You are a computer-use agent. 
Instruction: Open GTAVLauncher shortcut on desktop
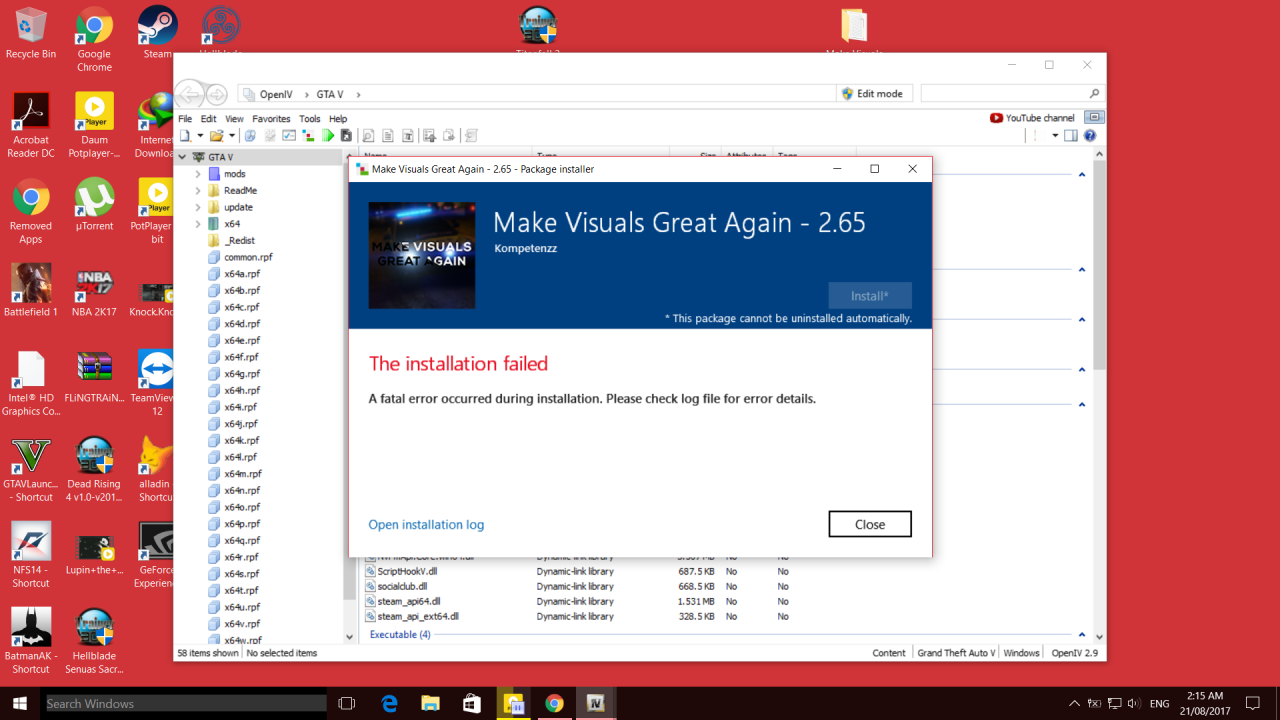tap(31, 470)
